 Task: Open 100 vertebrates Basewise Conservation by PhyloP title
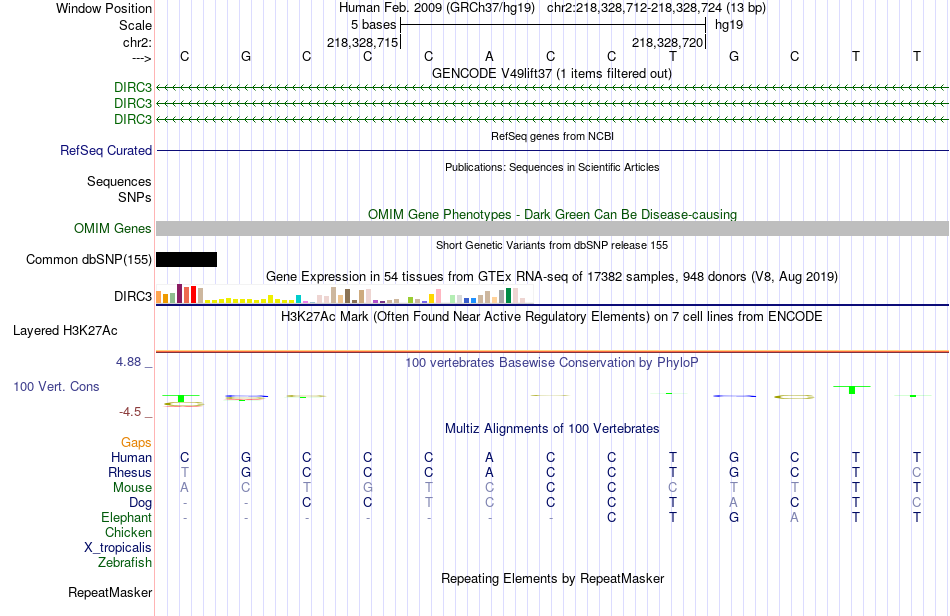tap(552, 363)
